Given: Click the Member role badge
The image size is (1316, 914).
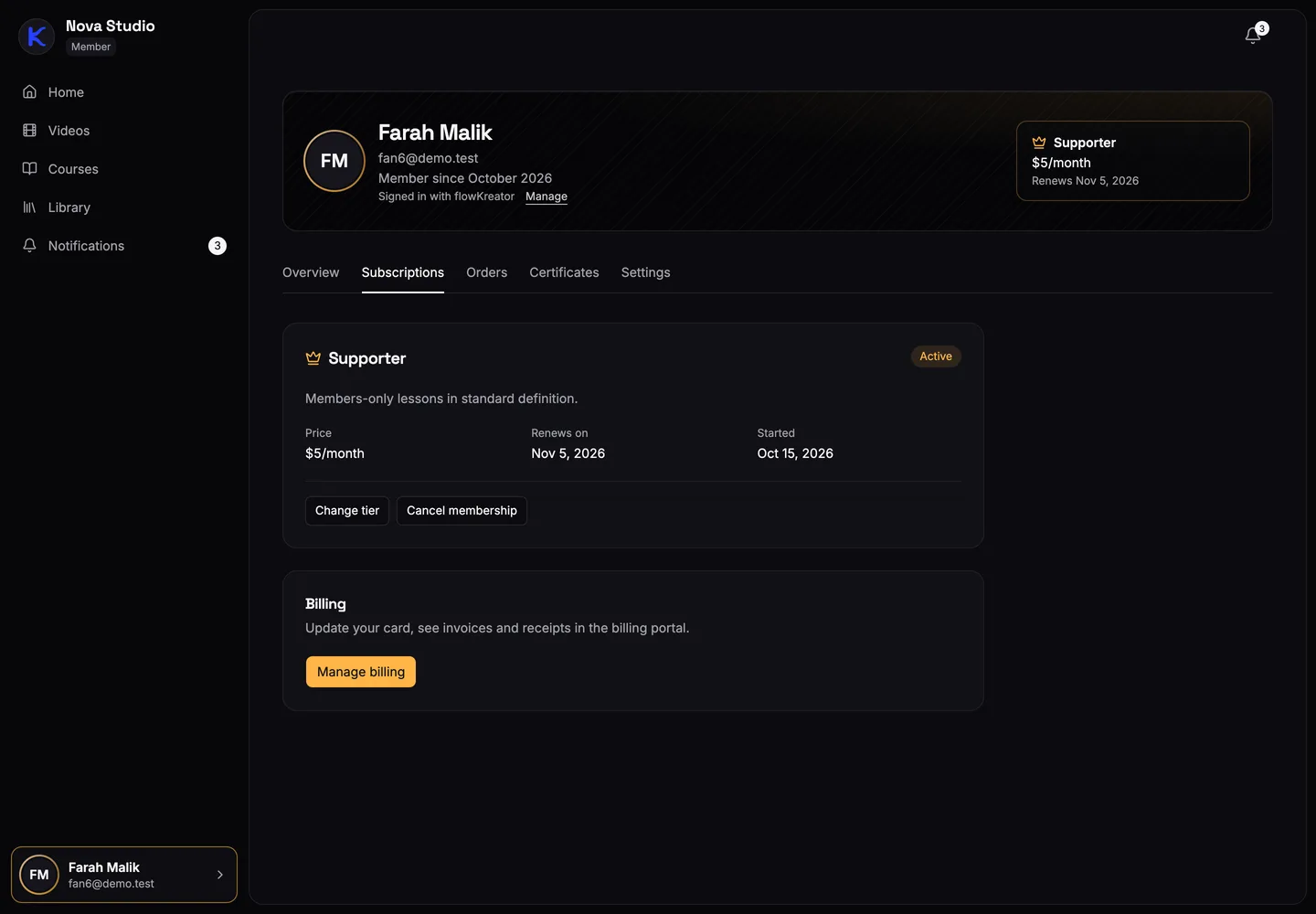Looking at the screenshot, I should point(91,47).
